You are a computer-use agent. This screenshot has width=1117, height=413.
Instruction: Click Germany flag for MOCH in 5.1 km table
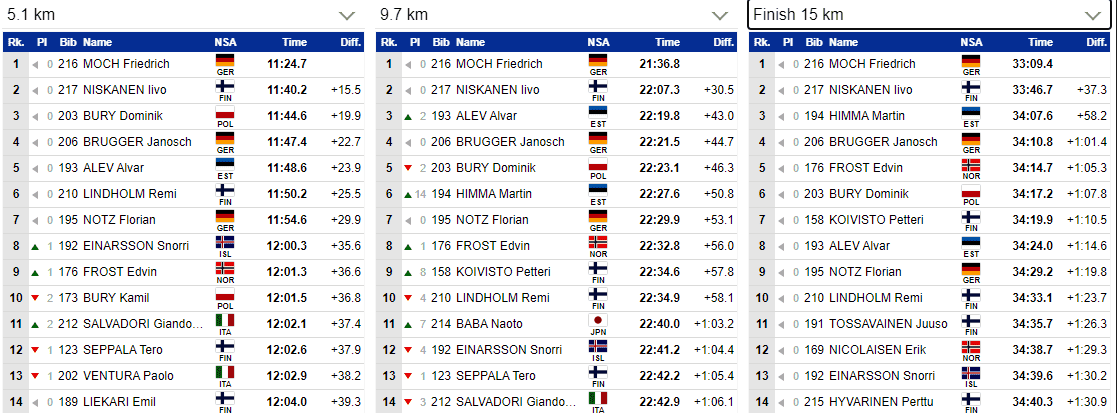224,61
